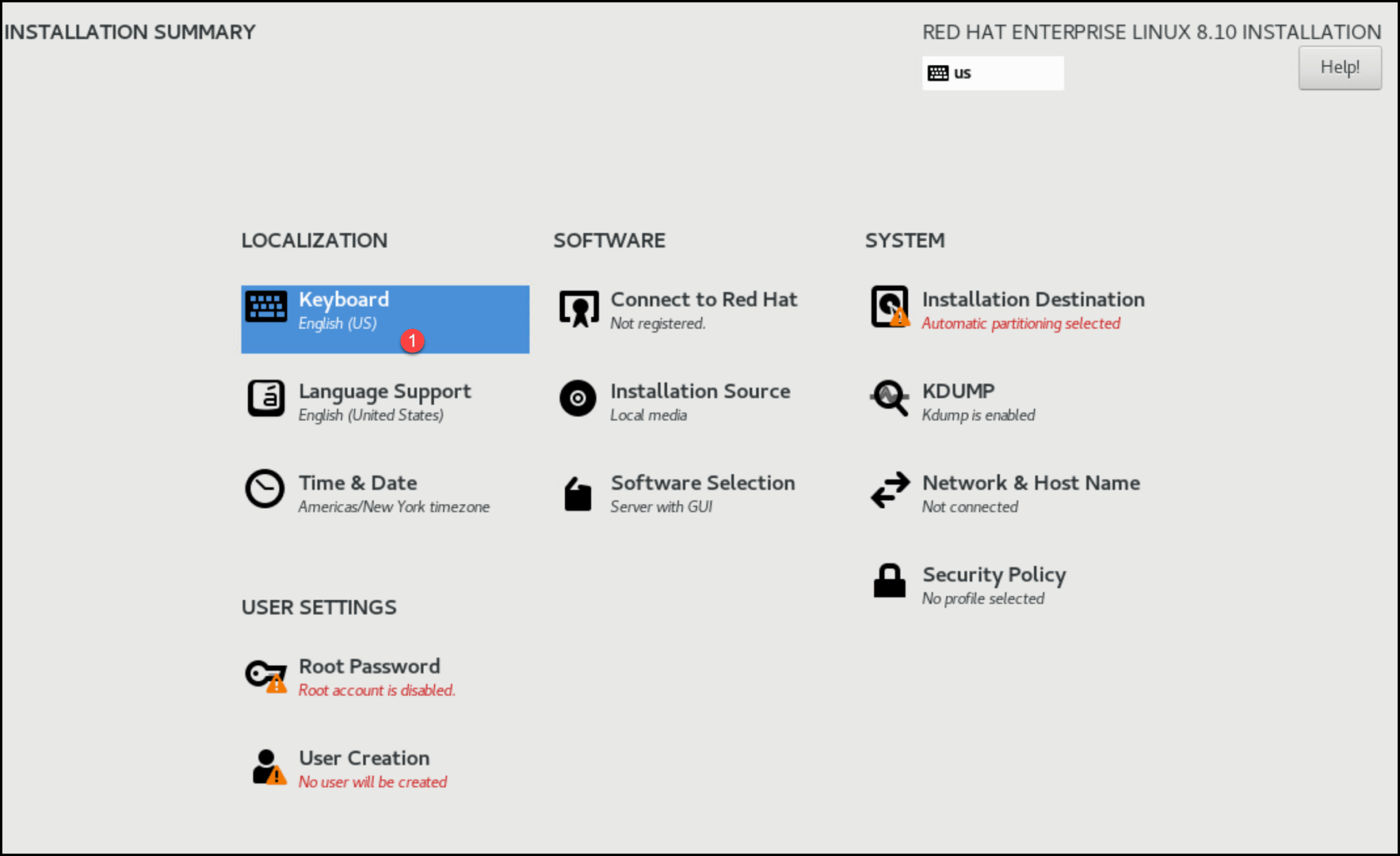Click the Connect to Red Hat certificate icon
This screenshot has width=1400, height=856.
578,308
